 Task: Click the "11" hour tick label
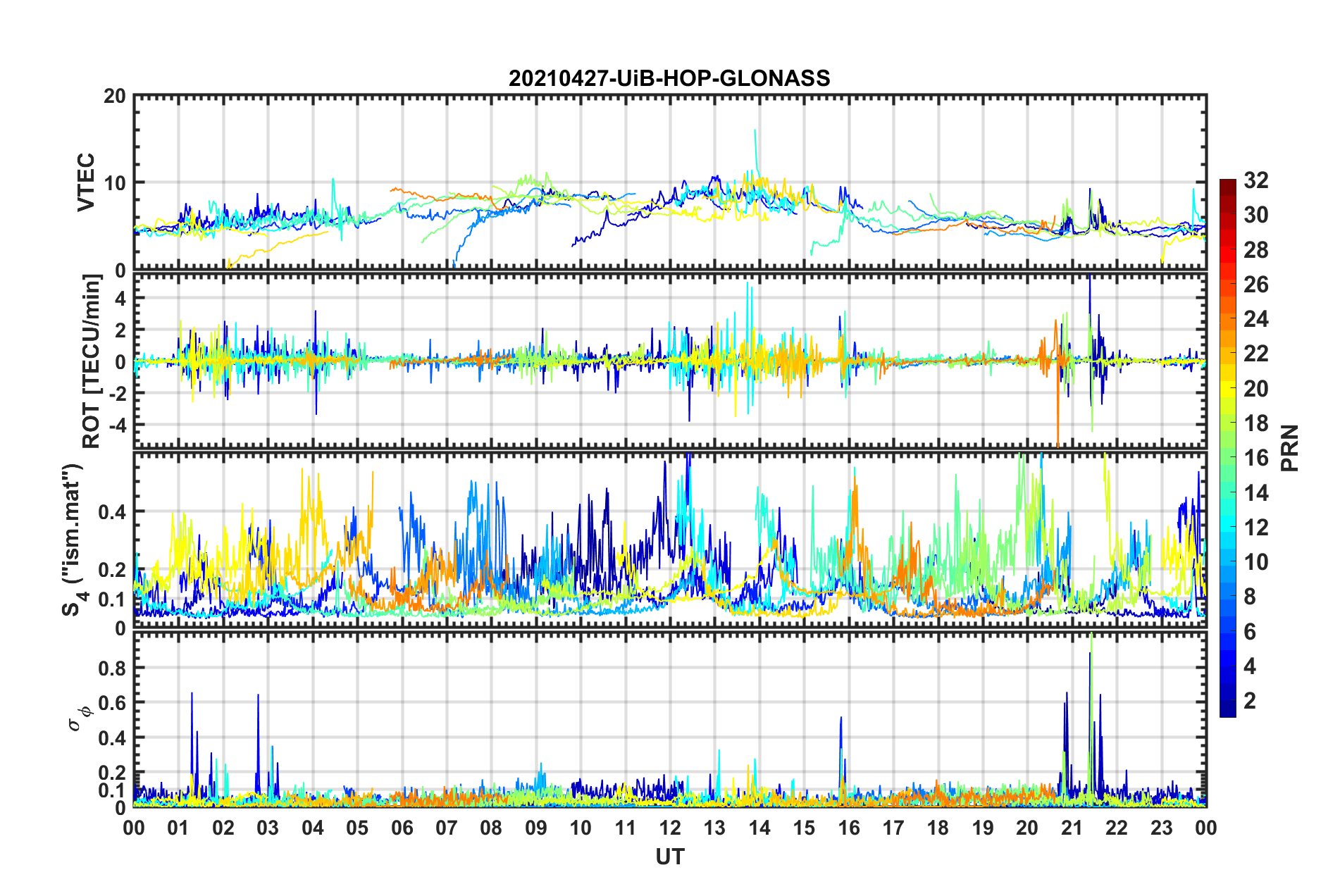[x=626, y=828]
